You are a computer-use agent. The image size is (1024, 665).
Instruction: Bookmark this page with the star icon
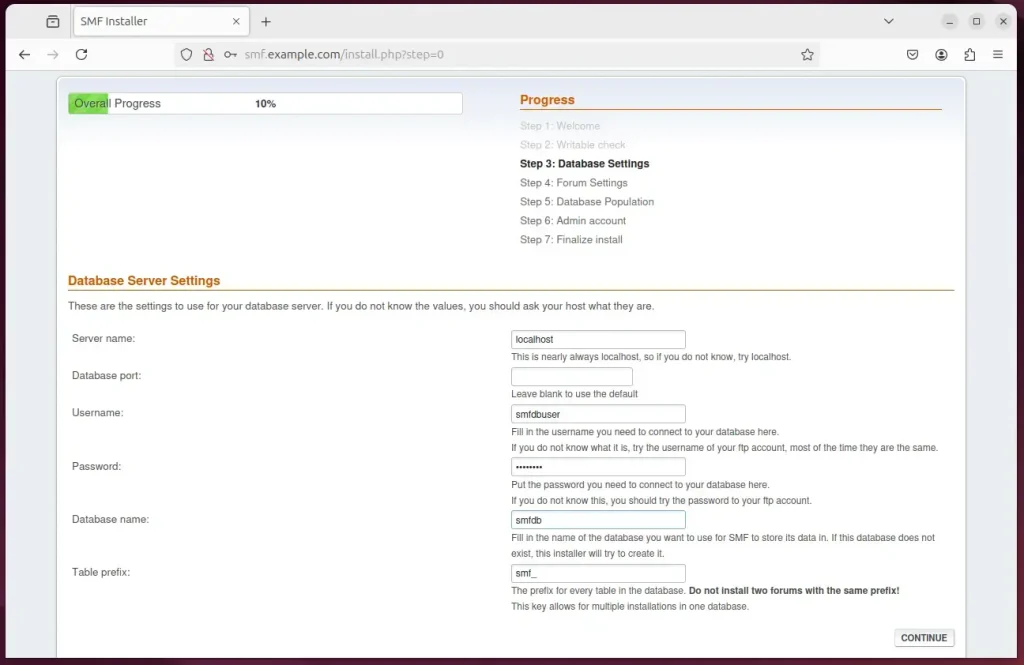807,55
